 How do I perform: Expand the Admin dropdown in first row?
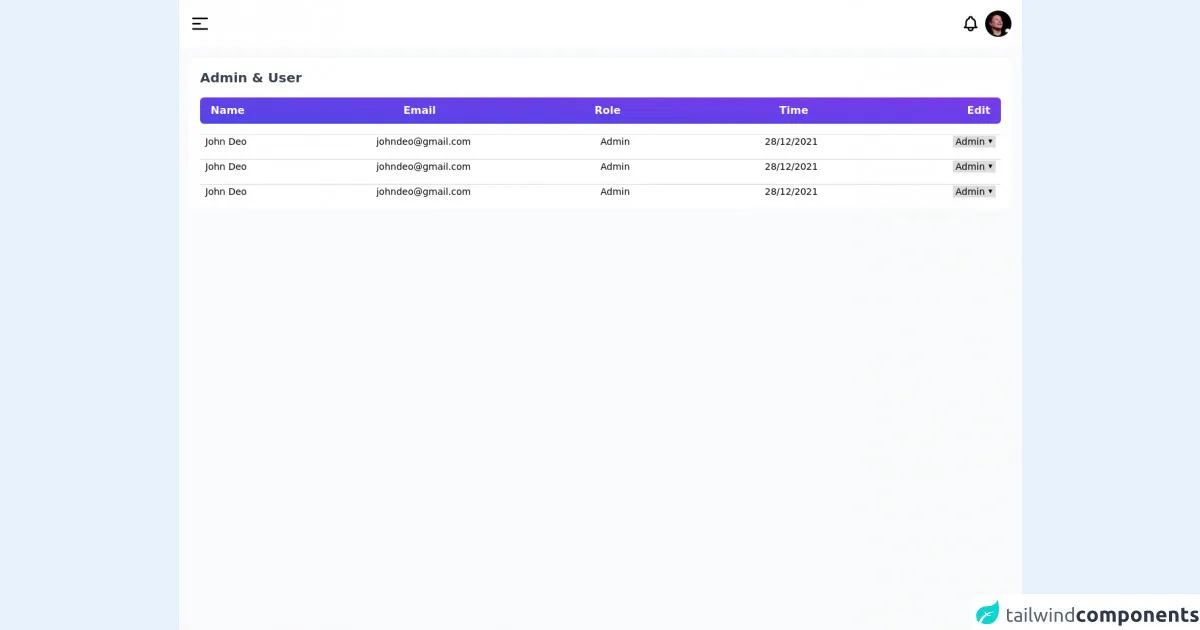(973, 142)
